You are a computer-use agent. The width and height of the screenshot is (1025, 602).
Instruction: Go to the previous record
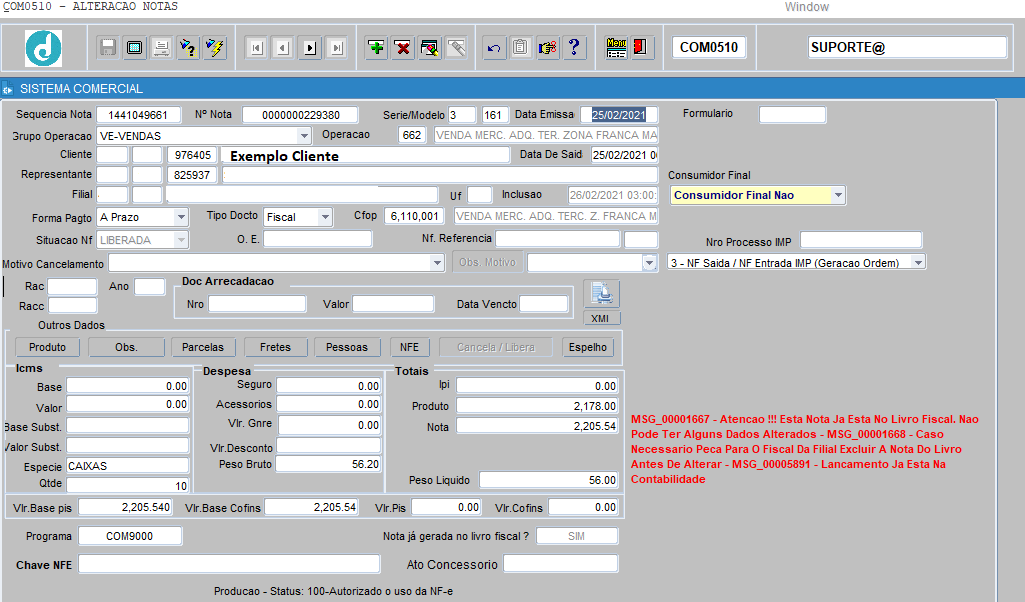[283, 48]
